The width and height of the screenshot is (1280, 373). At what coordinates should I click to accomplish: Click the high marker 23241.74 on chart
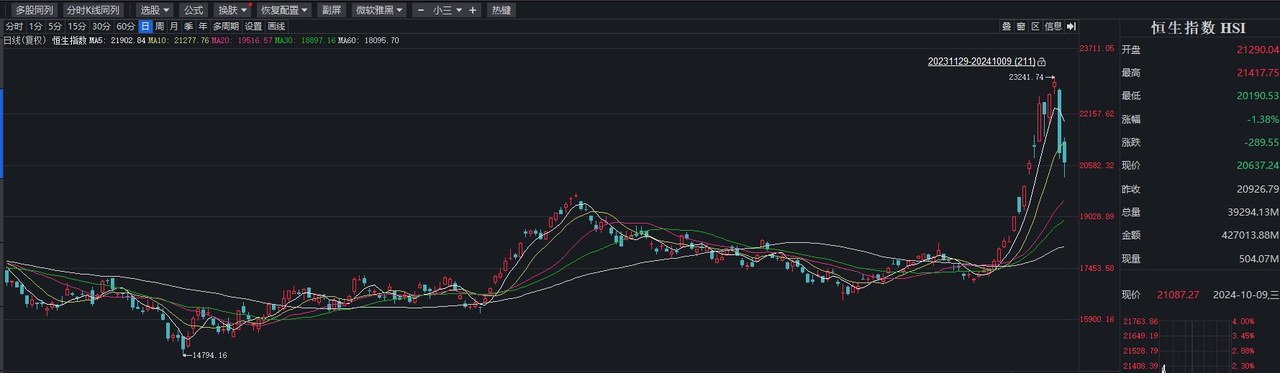coord(1026,77)
